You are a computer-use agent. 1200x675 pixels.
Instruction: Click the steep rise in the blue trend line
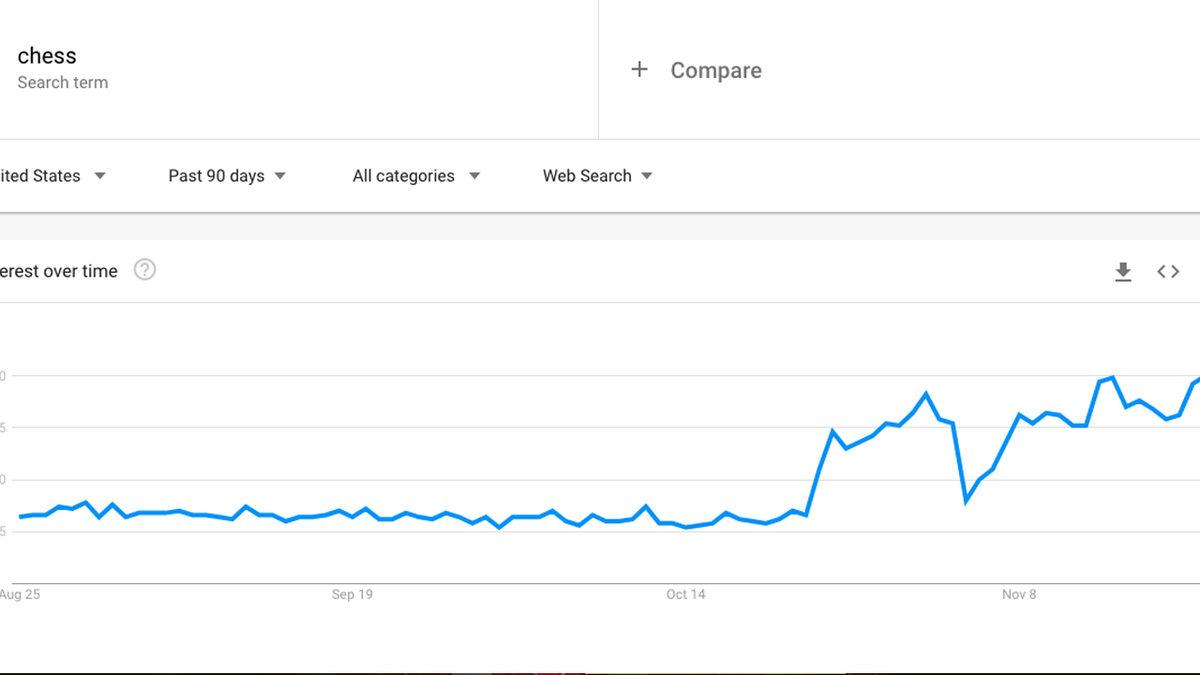[x=820, y=470]
